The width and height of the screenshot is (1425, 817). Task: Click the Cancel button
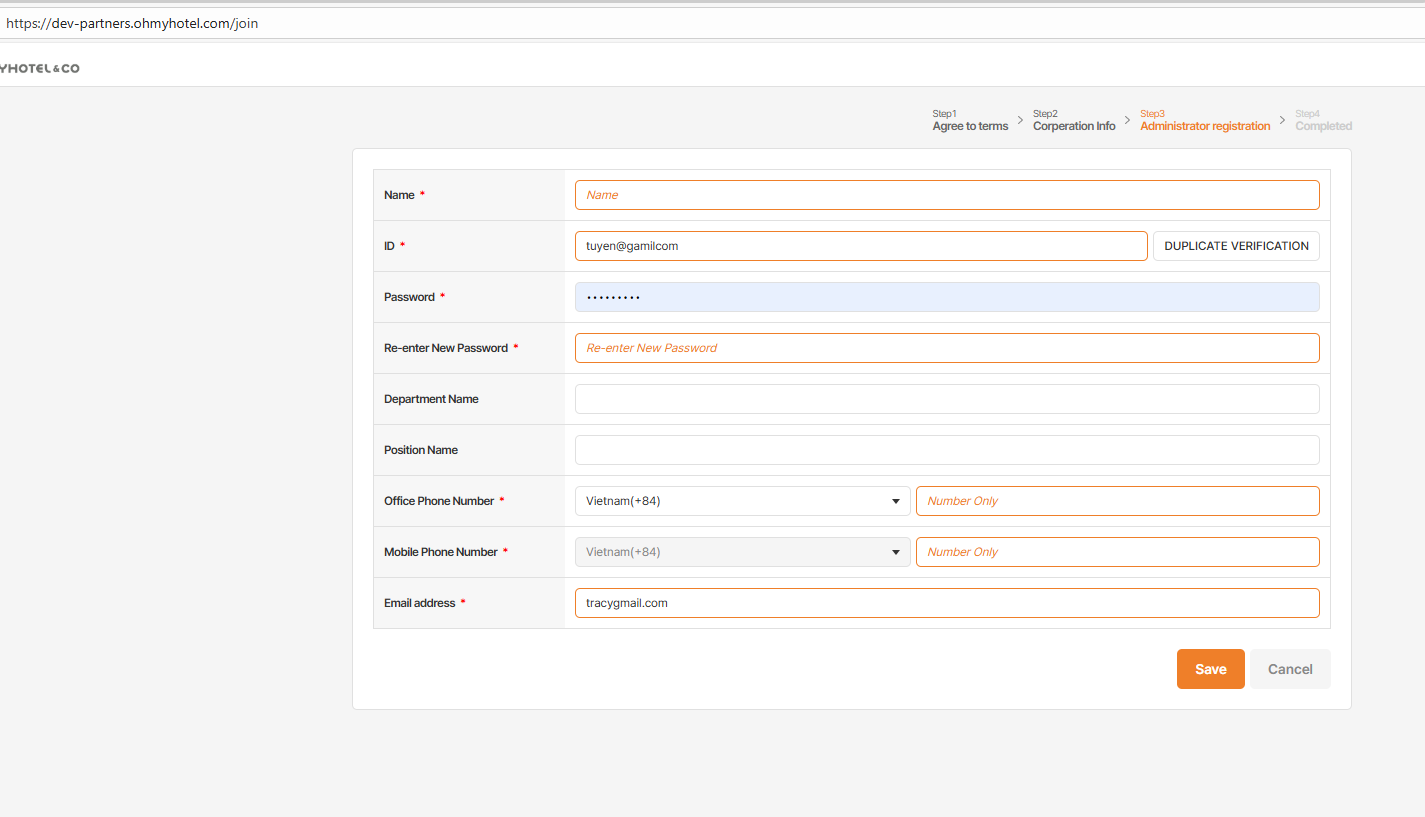click(x=1290, y=669)
